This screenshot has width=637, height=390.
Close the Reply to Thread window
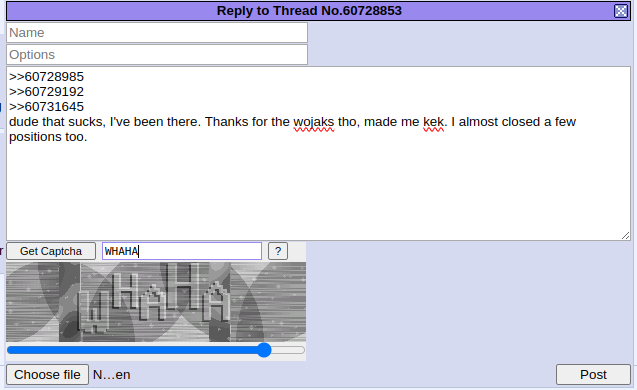click(621, 11)
